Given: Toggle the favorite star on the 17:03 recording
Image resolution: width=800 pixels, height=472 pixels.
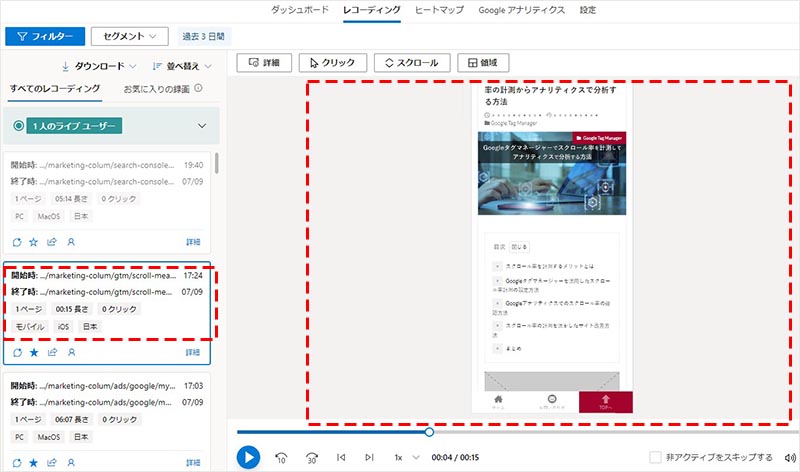Looking at the screenshot, I should tap(34, 463).
